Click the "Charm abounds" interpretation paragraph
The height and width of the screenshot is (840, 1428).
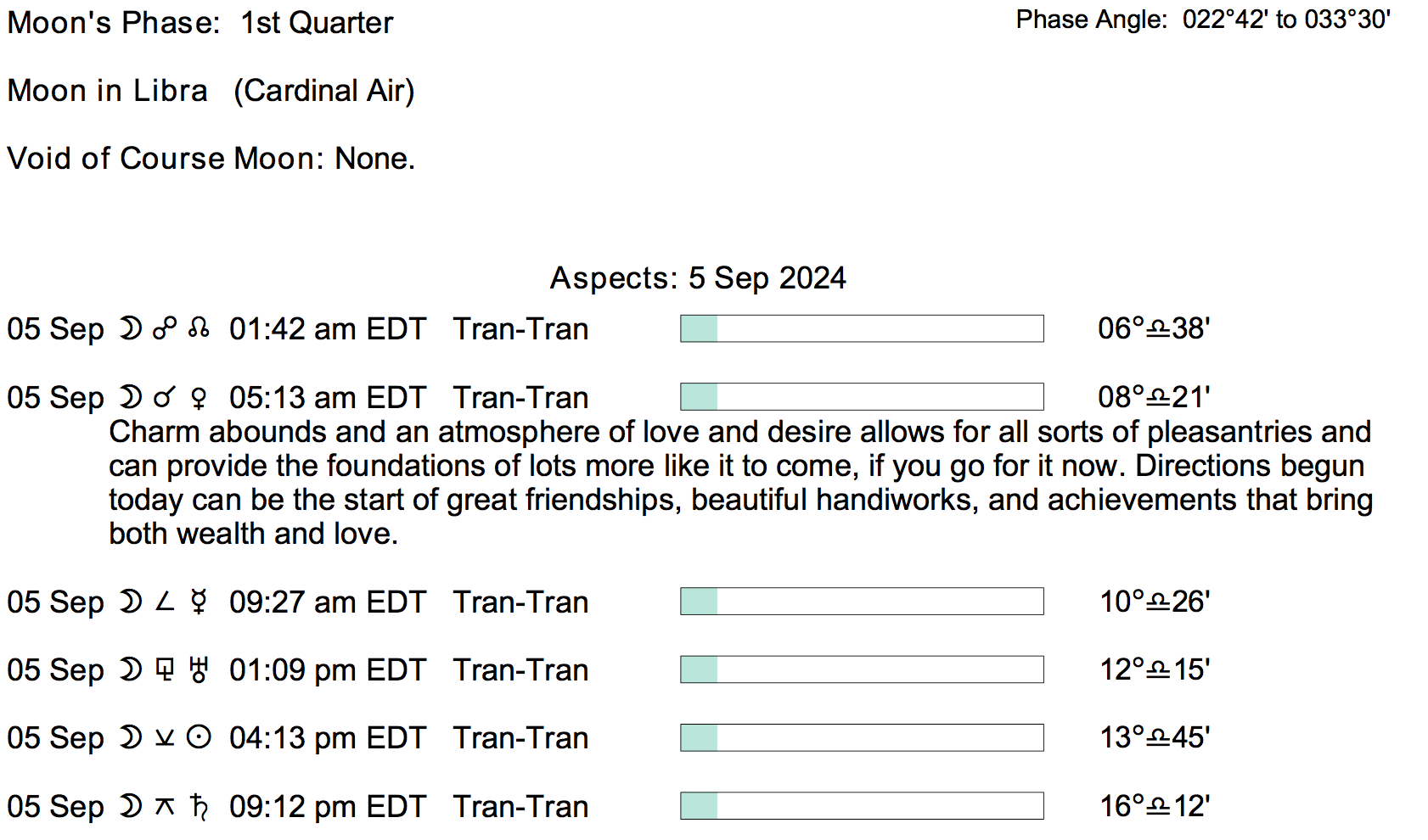pos(739,483)
